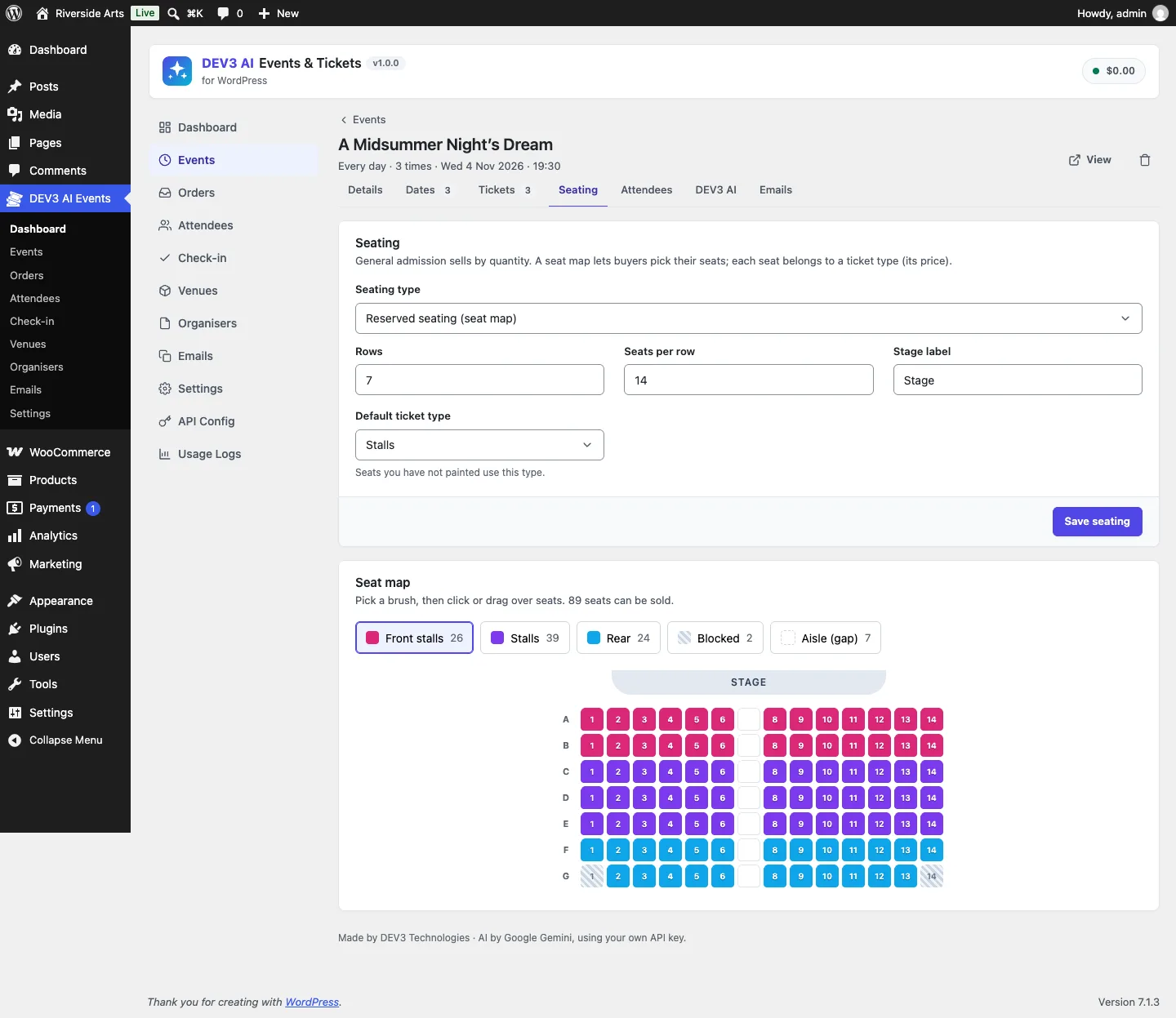This screenshot has height=1018, width=1176.
Task: Select the Rear brush
Action: 618,638
